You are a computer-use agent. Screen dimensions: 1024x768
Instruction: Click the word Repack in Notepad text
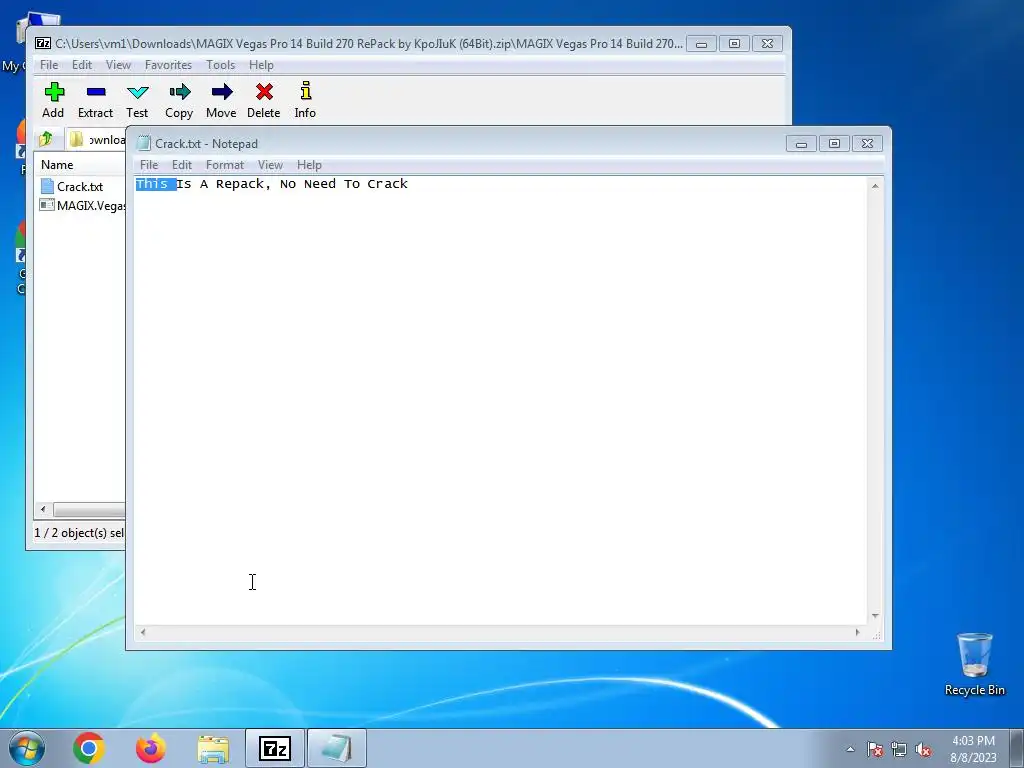240,184
